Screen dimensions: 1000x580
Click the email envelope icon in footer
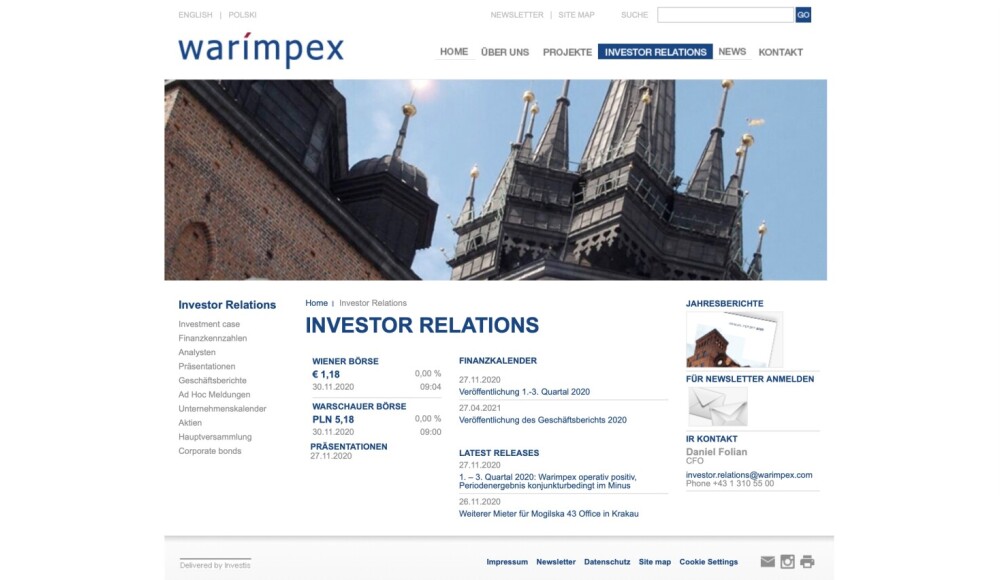(767, 562)
